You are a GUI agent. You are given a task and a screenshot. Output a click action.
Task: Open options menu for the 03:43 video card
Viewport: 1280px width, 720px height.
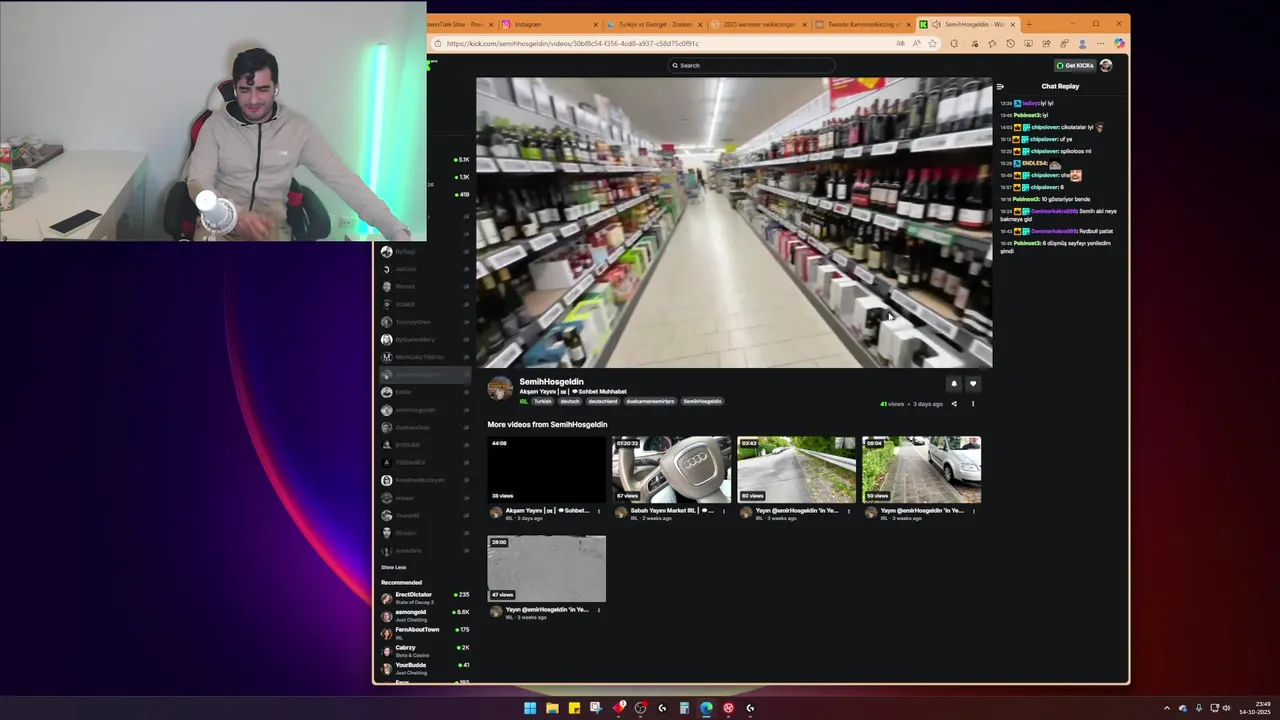849,511
